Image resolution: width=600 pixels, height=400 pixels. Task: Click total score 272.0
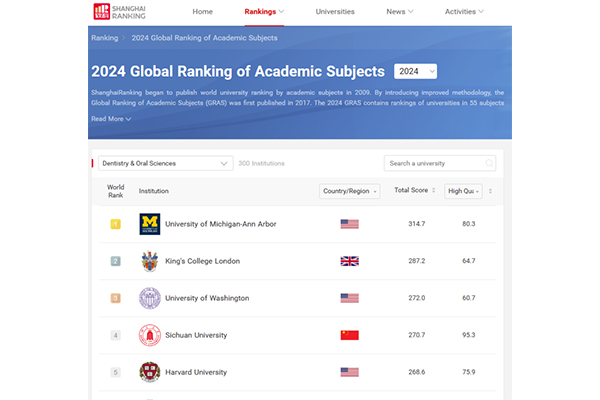click(416, 298)
